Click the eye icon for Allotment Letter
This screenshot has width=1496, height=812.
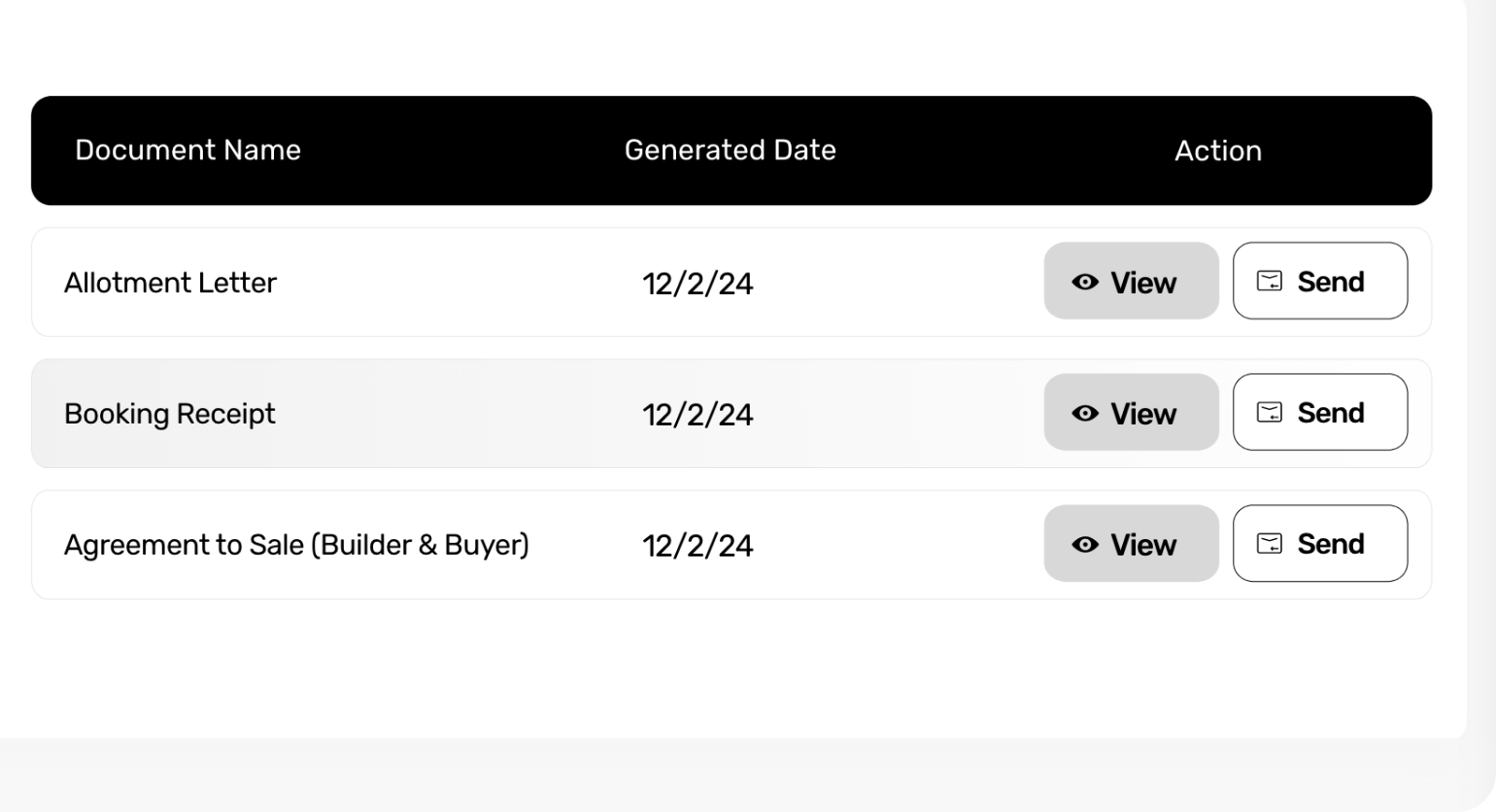1085,282
